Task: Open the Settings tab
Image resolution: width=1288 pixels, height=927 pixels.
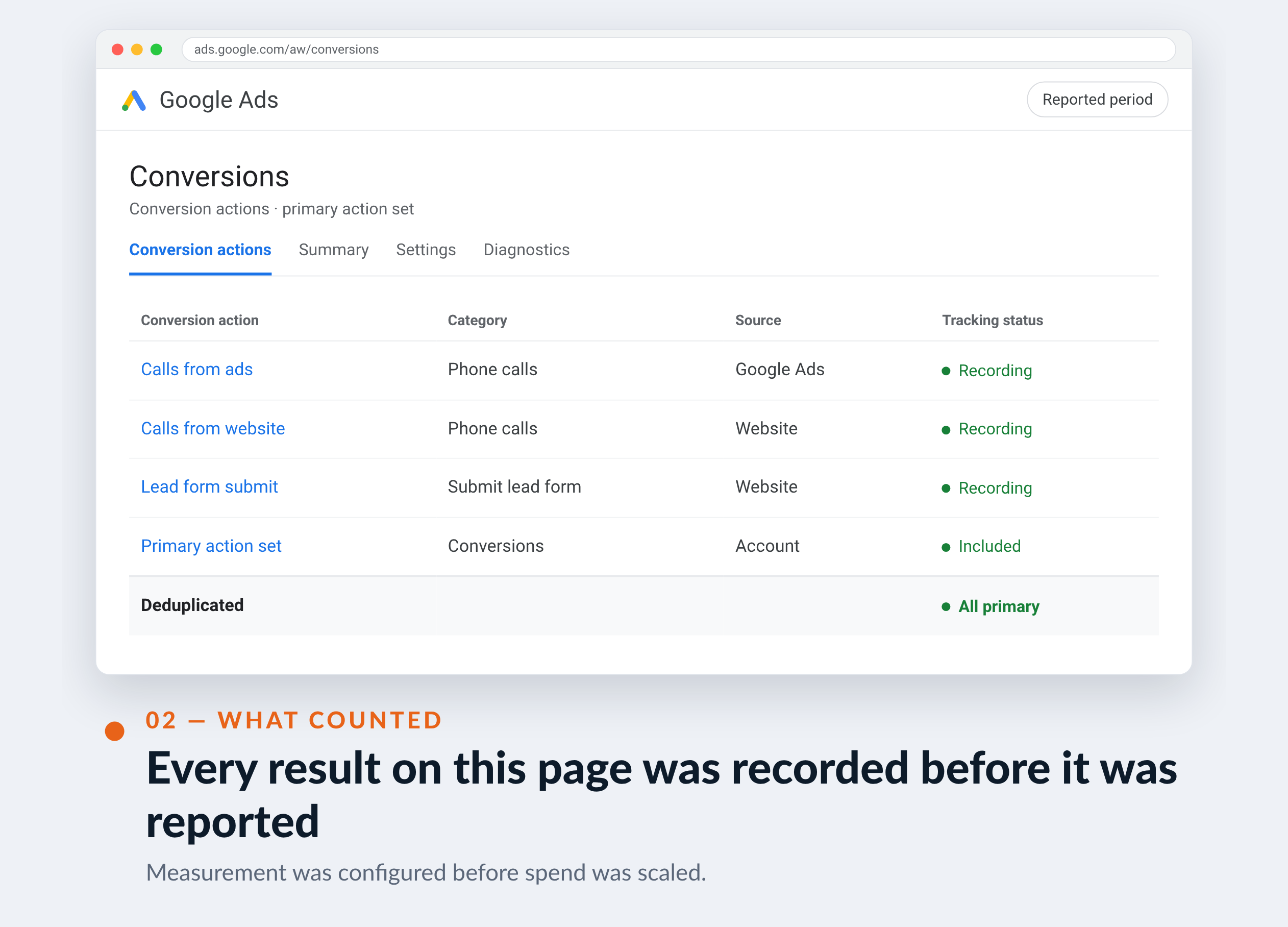Action: click(x=426, y=250)
